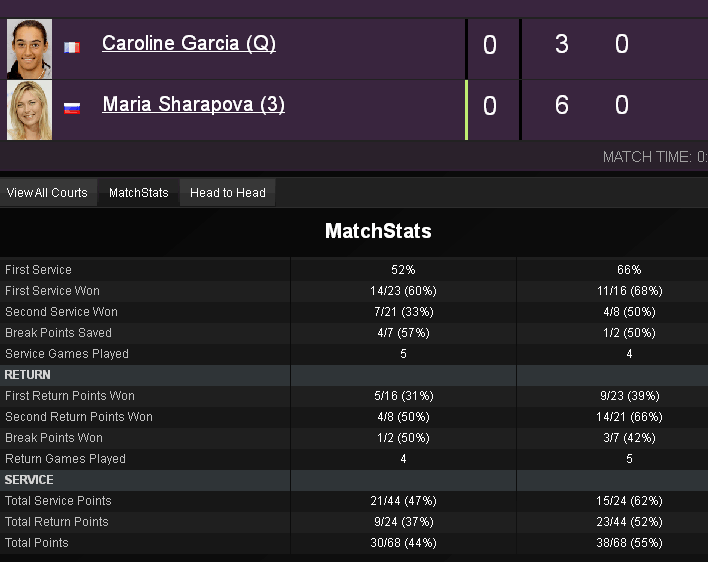Image resolution: width=708 pixels, height=562 pixels.
Task: Click Sharapova's set score of 6
Action: pyautogui.click(x=561, y=106)
